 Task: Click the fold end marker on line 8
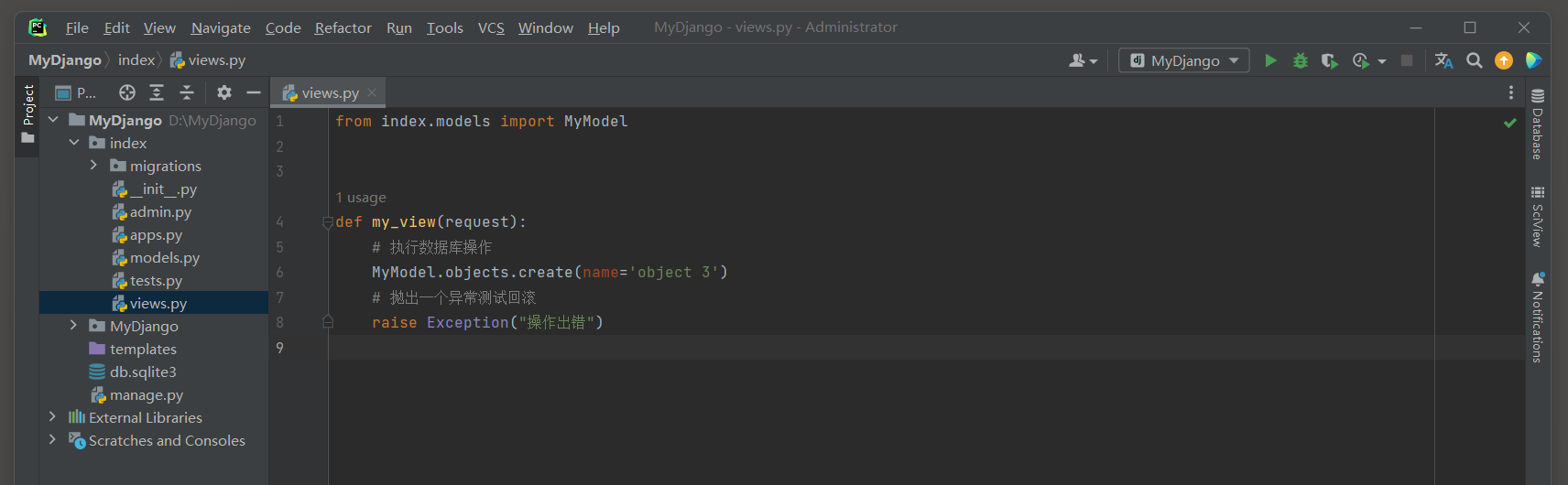[x=328, y=322]
